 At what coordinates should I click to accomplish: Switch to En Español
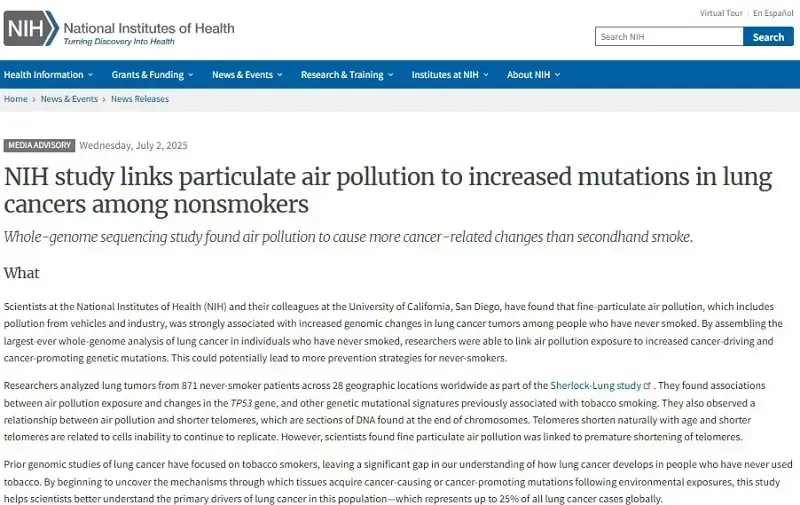coord(773,13)
